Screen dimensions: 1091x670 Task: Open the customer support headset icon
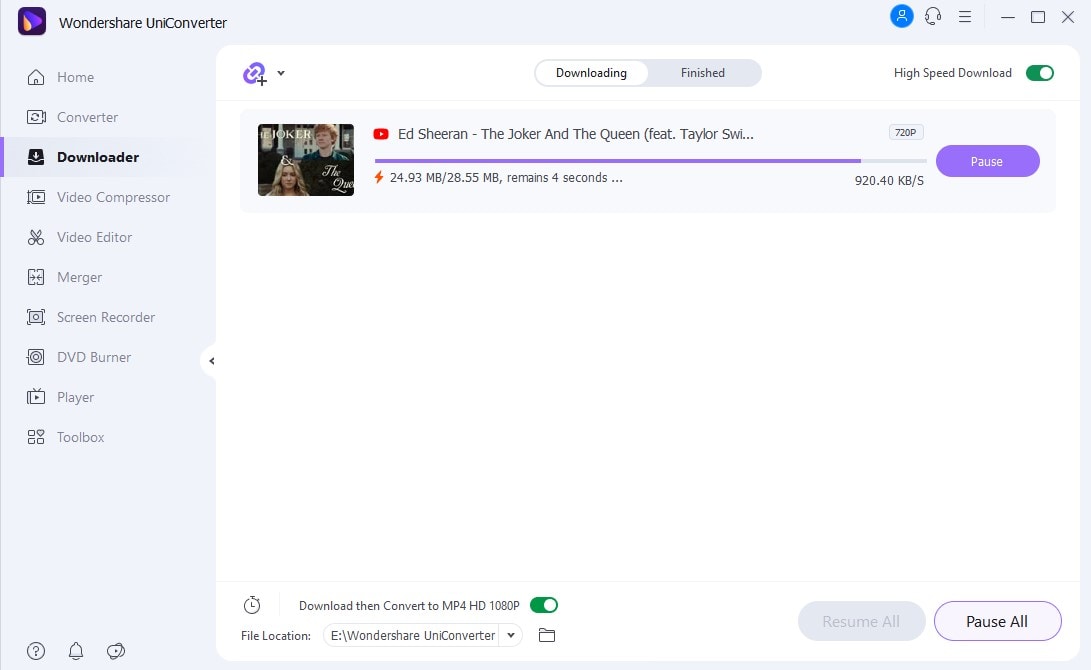pos(933,16)
